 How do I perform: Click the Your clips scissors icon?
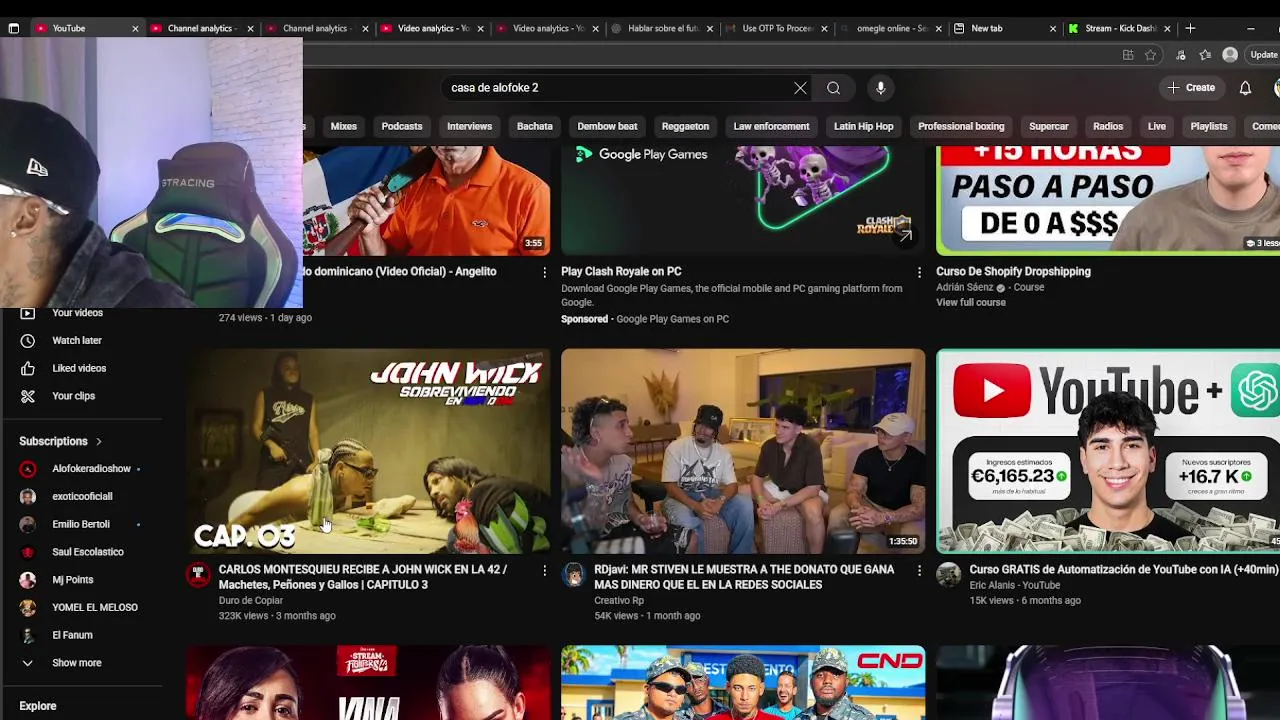pos(28,396)
